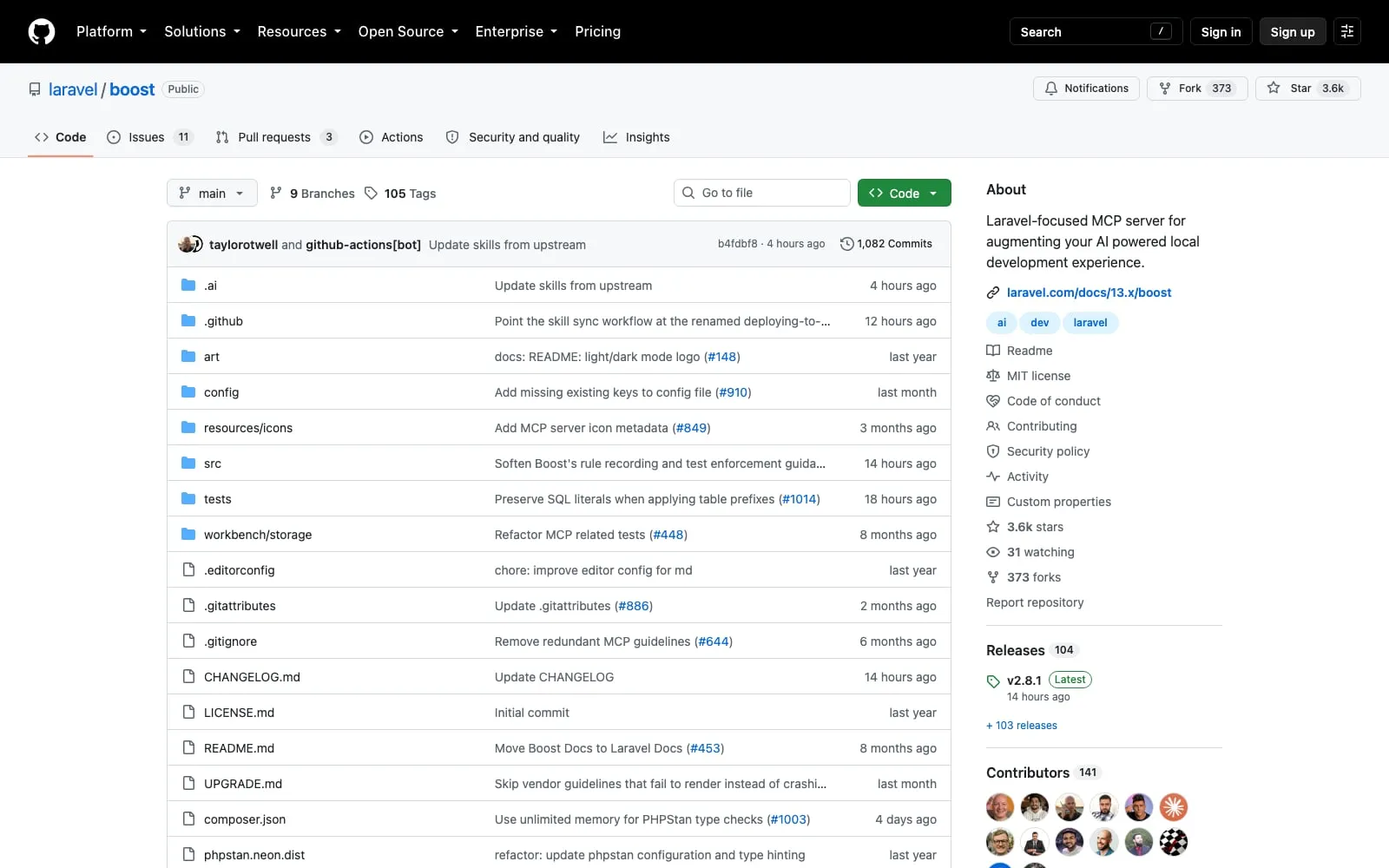The image size is (1389, 868).
Task: Click the Go to file field
Action: [x=761, y=193]
